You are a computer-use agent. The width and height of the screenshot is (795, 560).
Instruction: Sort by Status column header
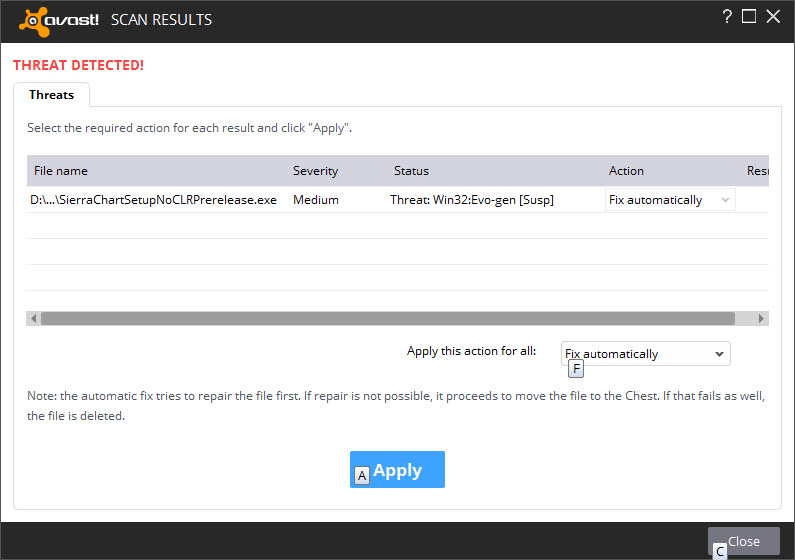click(411, 171)
